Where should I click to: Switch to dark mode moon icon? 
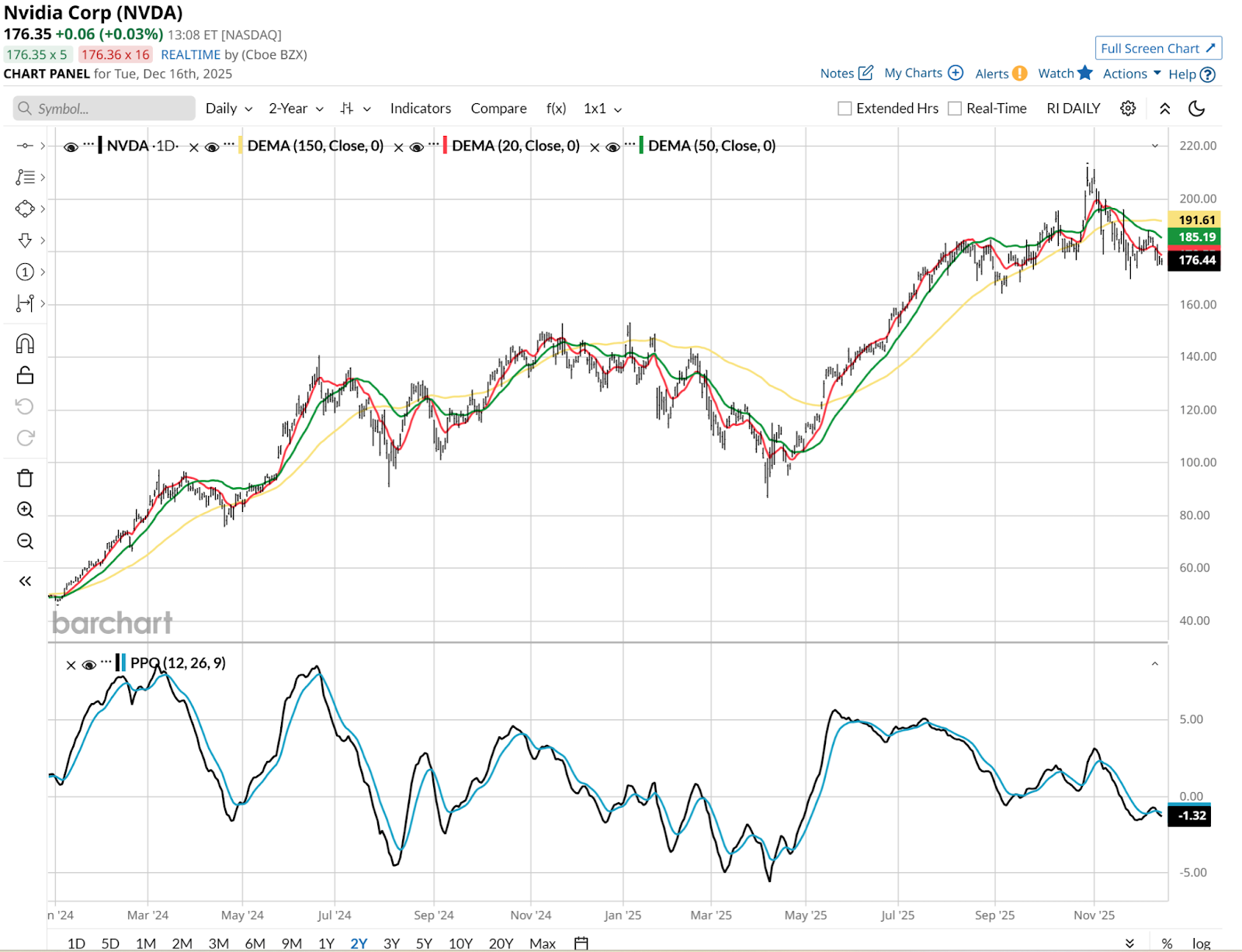coord(1196,109)
